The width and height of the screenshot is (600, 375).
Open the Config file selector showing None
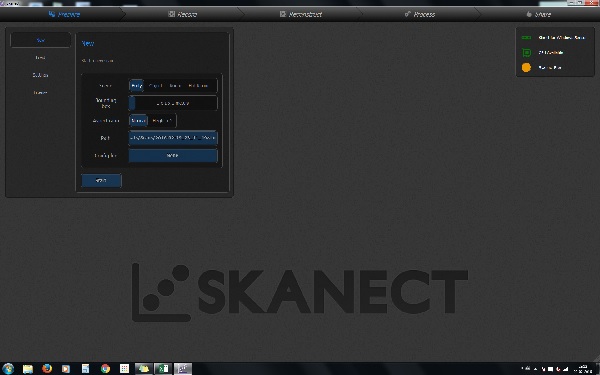(173, 155)
